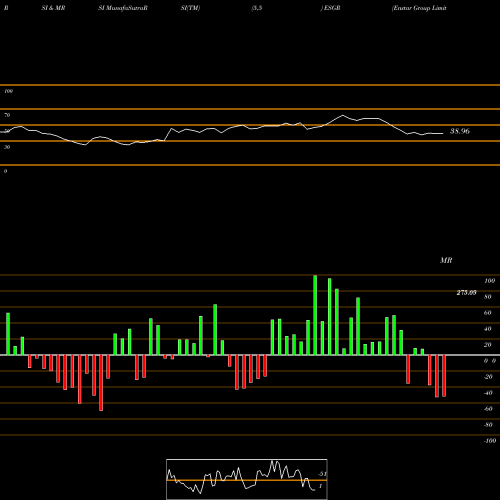Click the 60 axis label in MR chart

[x=488, y=313]
